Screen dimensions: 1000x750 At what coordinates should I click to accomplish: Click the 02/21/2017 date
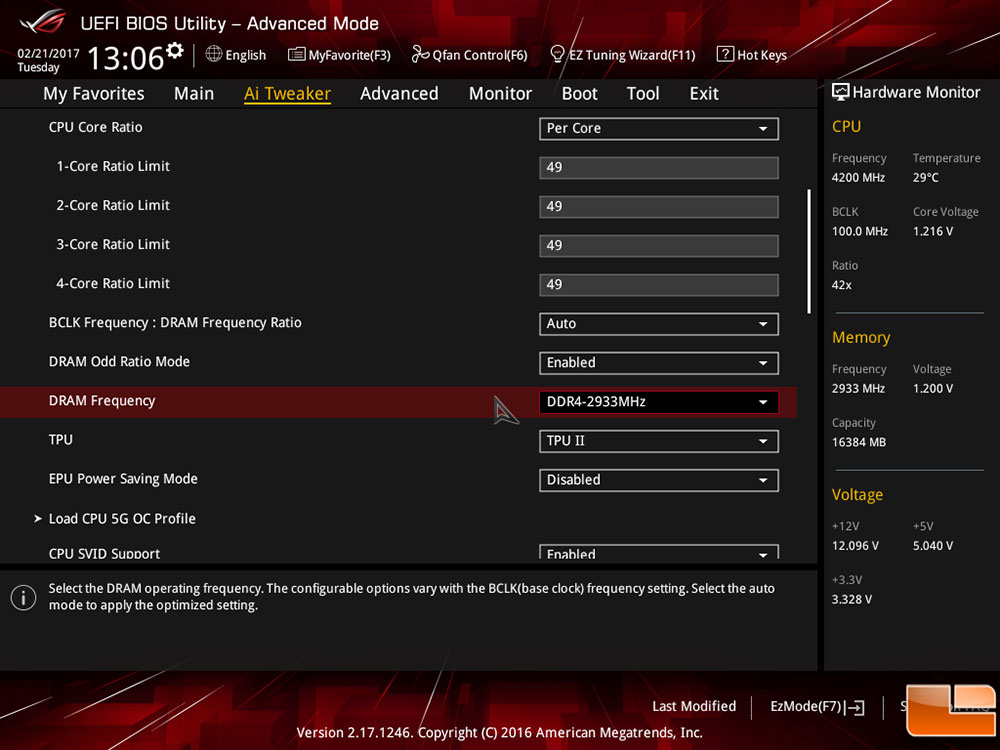coord(48,54)
